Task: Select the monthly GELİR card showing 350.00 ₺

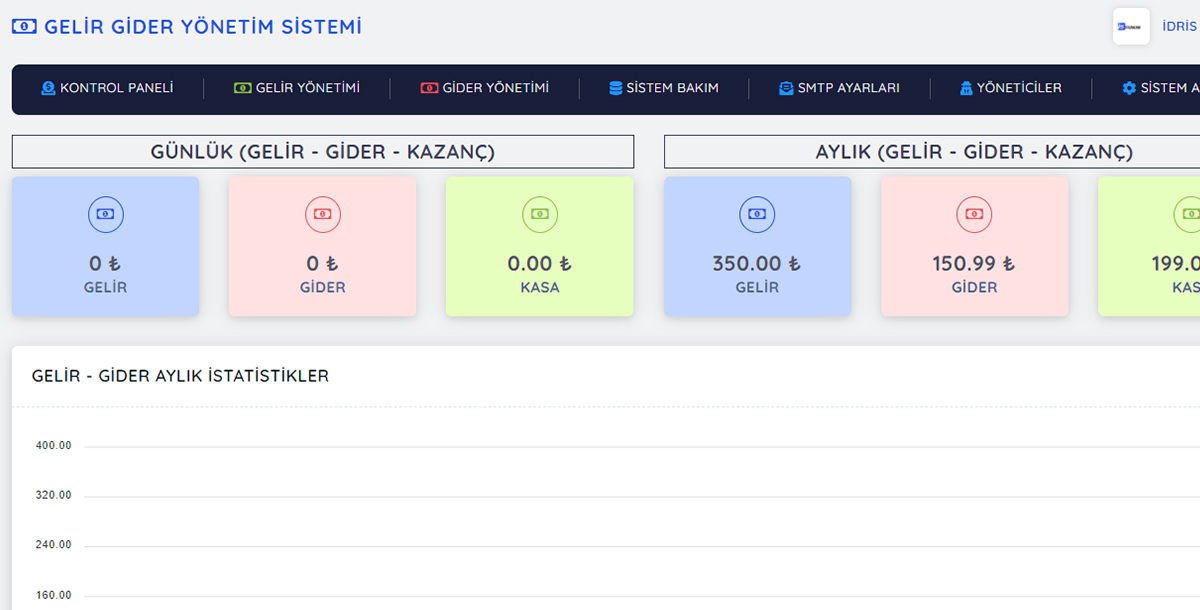Action: coord(757,246)
